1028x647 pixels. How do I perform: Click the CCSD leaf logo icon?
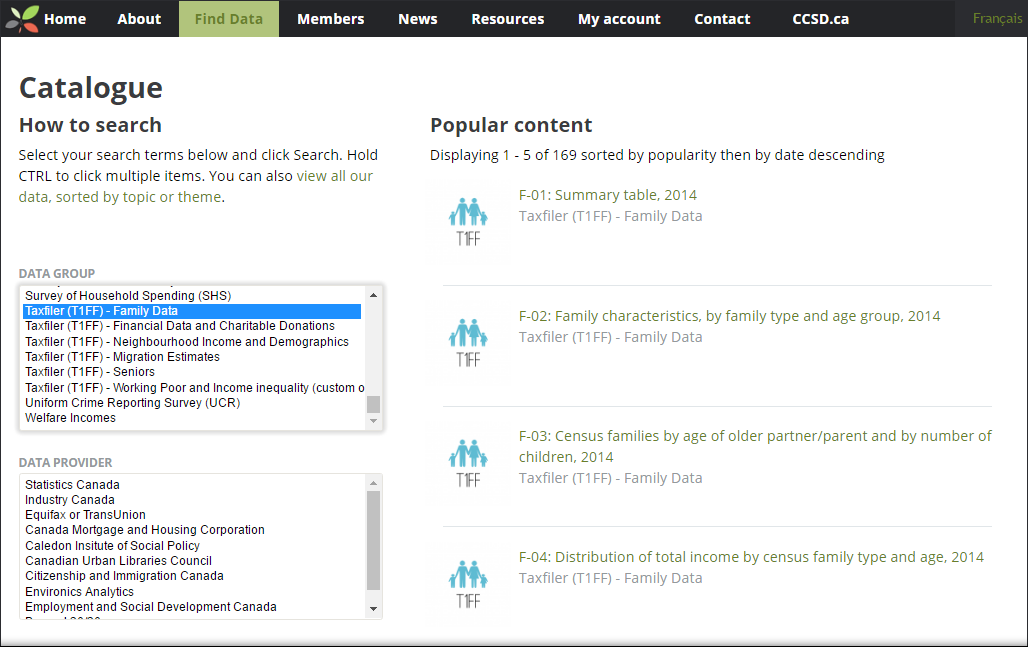point(22,18)
